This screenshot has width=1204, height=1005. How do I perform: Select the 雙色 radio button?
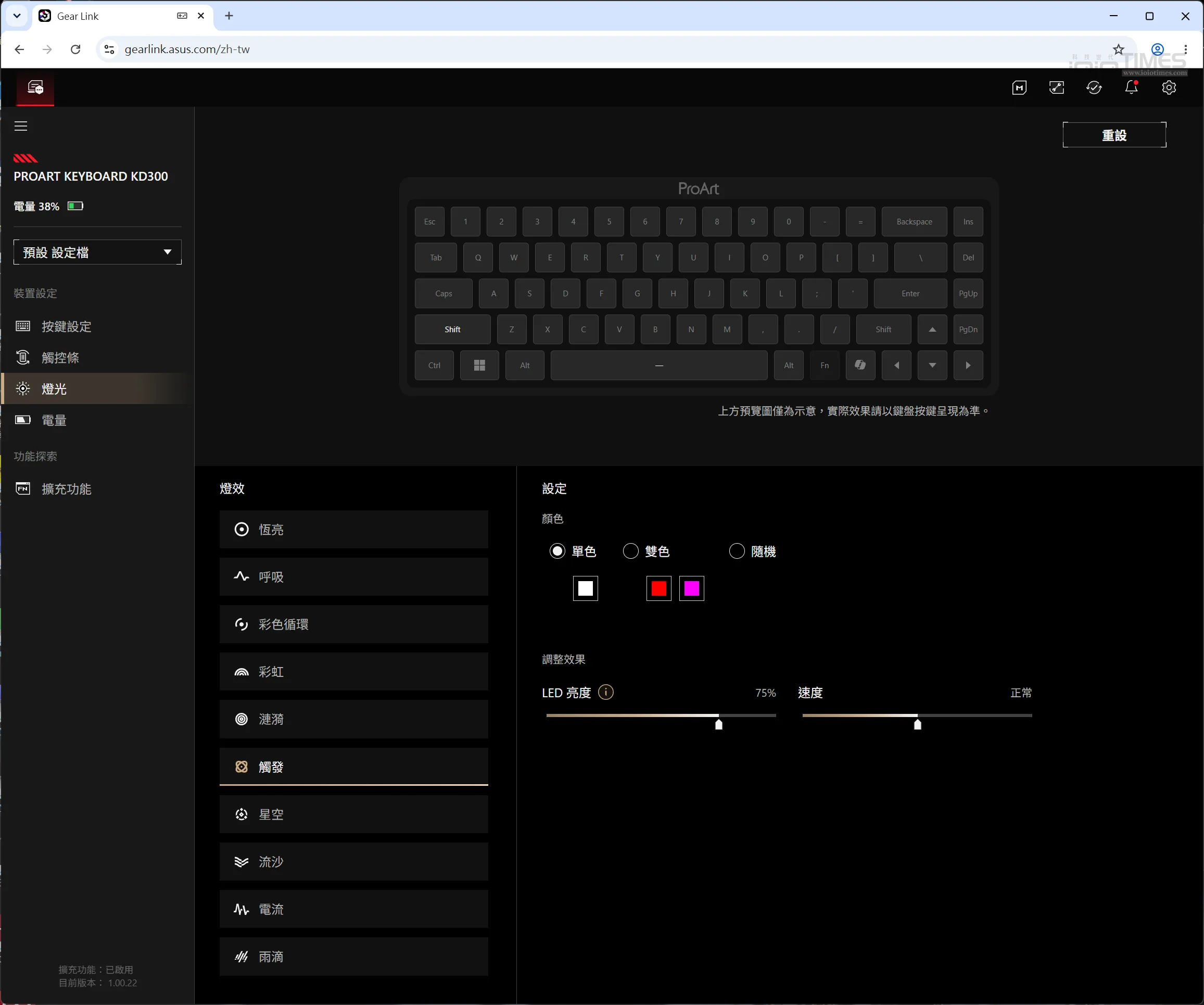pyautogui.click(x=631, y=551)
